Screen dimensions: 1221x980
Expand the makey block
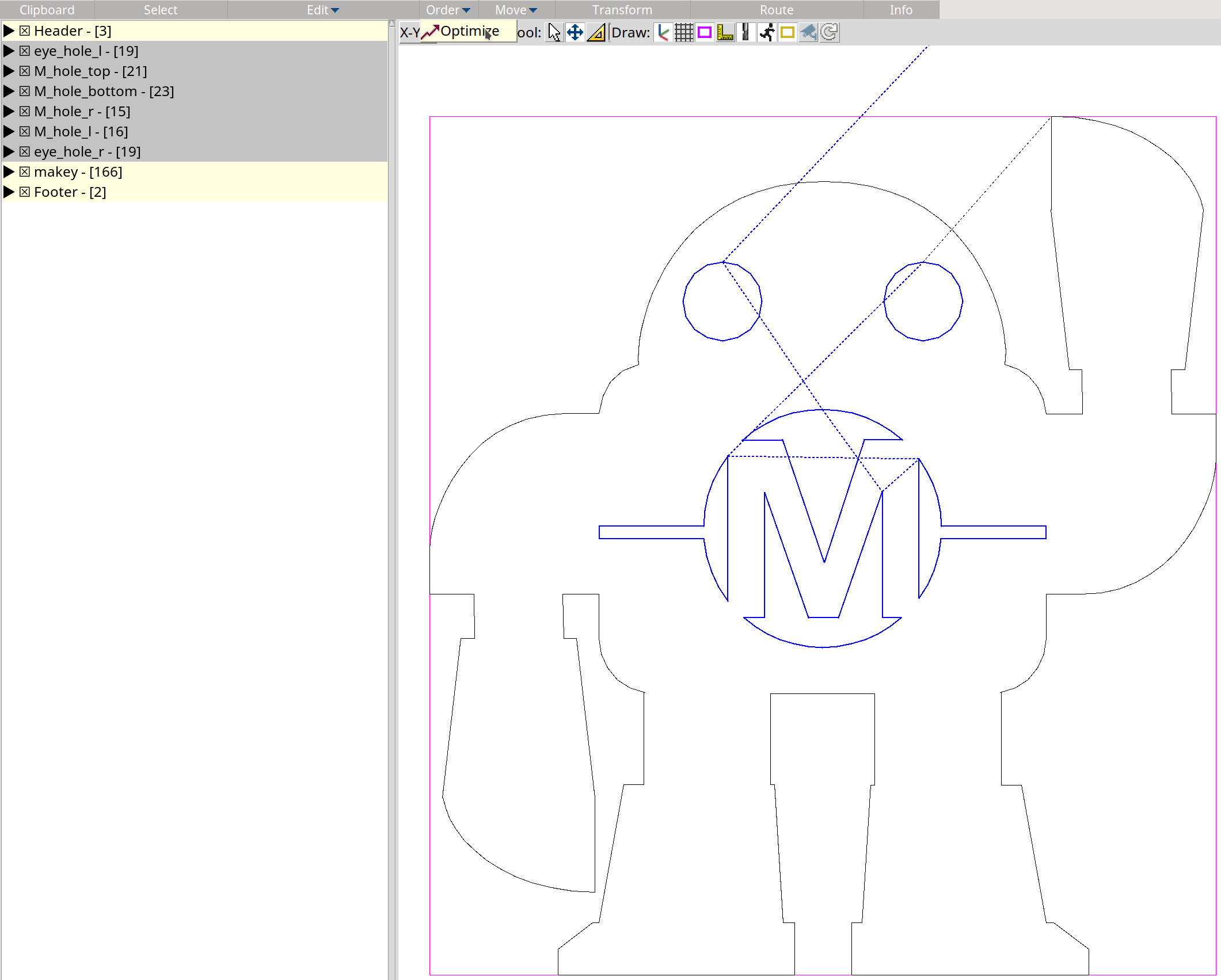coord(9,172)
